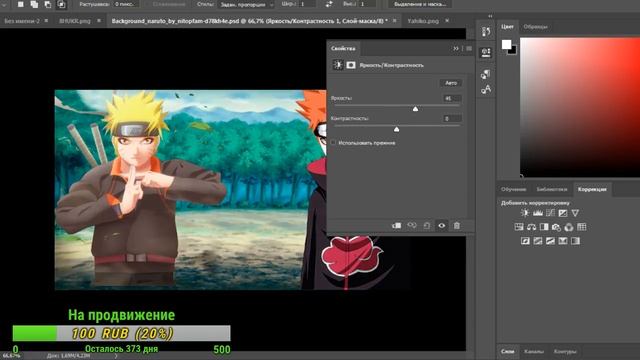
Task: Delete the adjustment layer with the trash icon
Action: pyautogui.click(x=457, y=225)
